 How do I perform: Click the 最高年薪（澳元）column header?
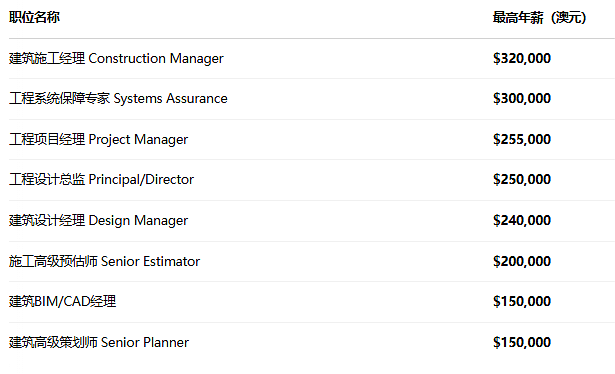(540, 17)
